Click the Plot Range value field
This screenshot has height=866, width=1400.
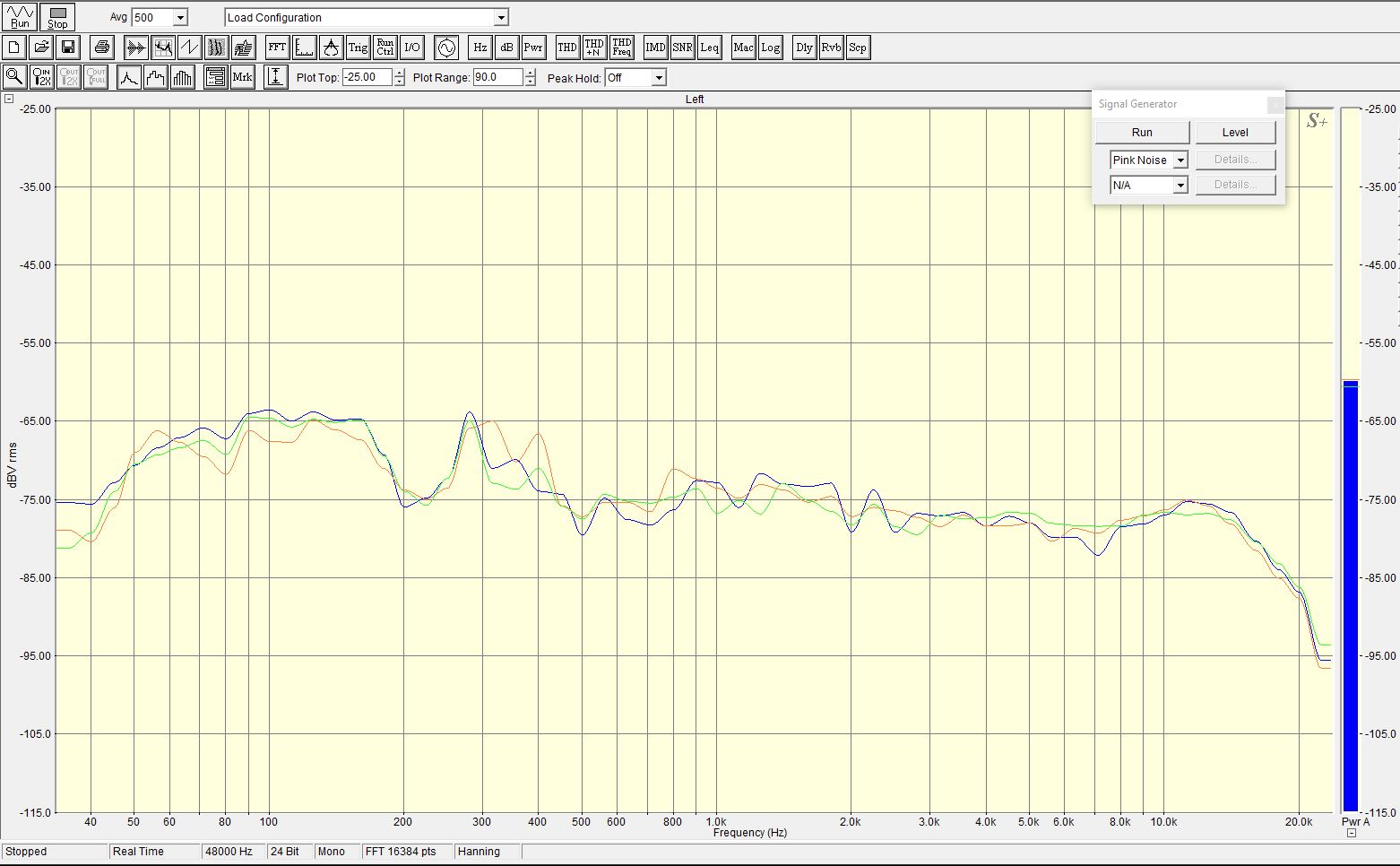coord(498,77)
